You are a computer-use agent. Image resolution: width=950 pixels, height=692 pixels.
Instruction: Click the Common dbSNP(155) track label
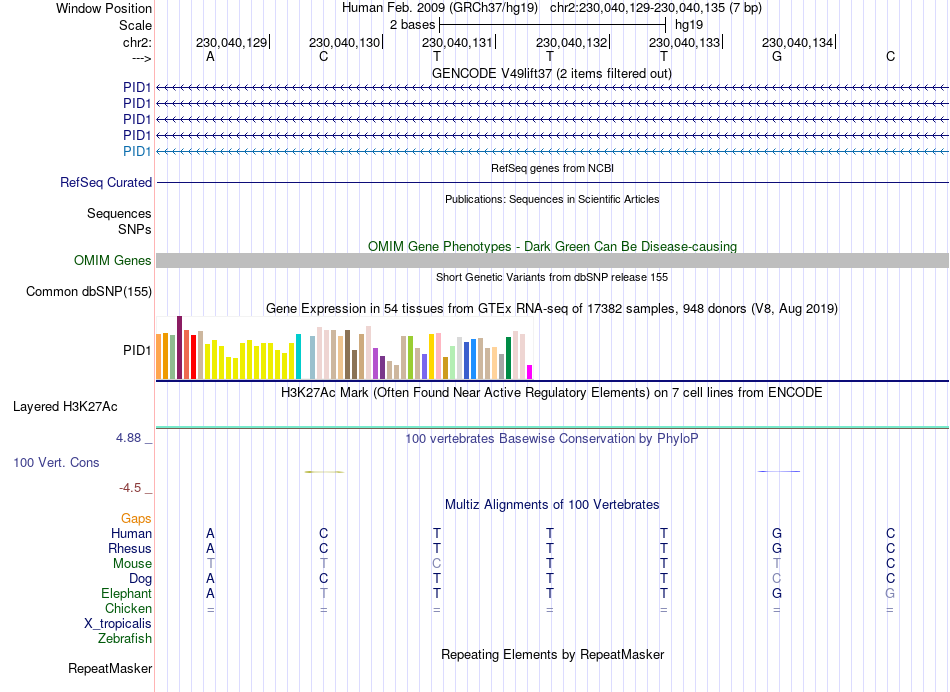[x=89, y=291]
